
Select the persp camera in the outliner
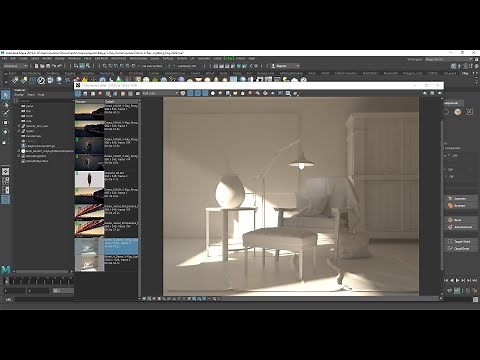29,106
